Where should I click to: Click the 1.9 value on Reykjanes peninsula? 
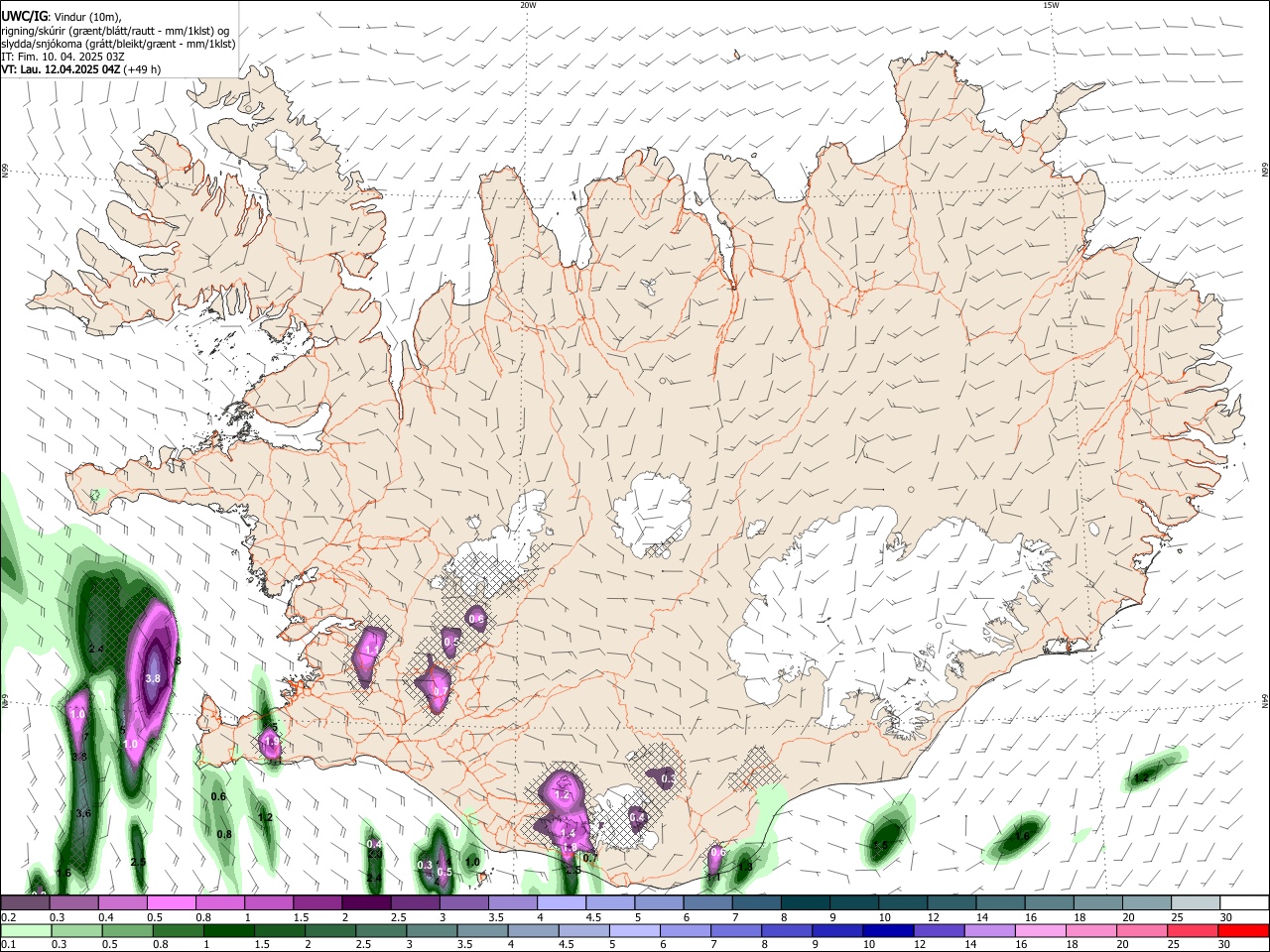pyautogui.click(x=270, y=742)
